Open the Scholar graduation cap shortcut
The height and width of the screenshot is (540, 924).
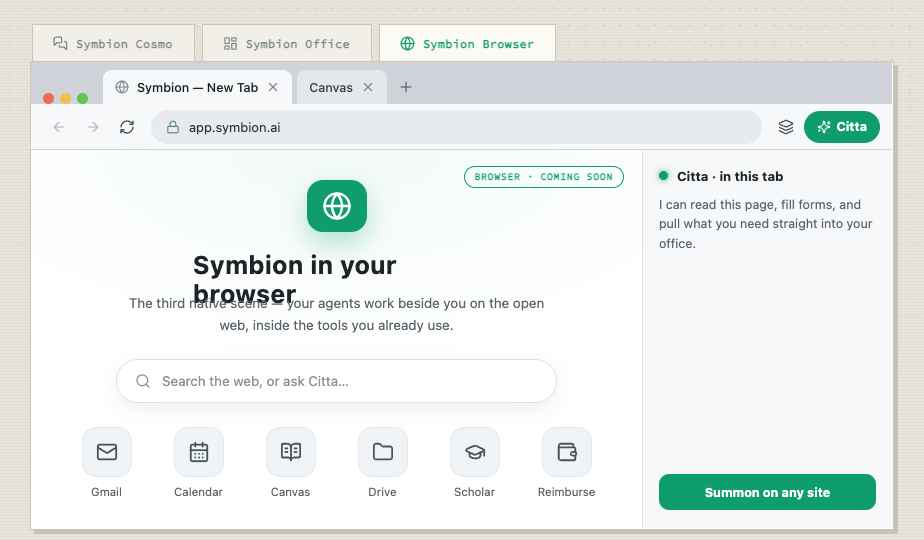(x=474, y=452)
